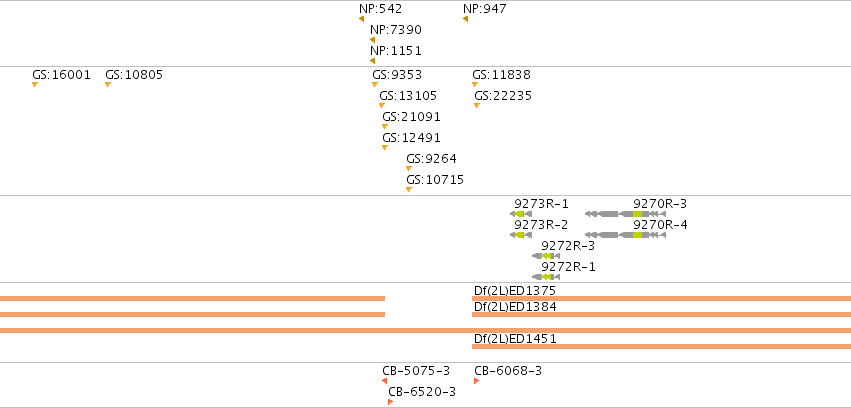Open the GS:11838 label
Screen dimensions: 851x408
[x=501, y=75]
